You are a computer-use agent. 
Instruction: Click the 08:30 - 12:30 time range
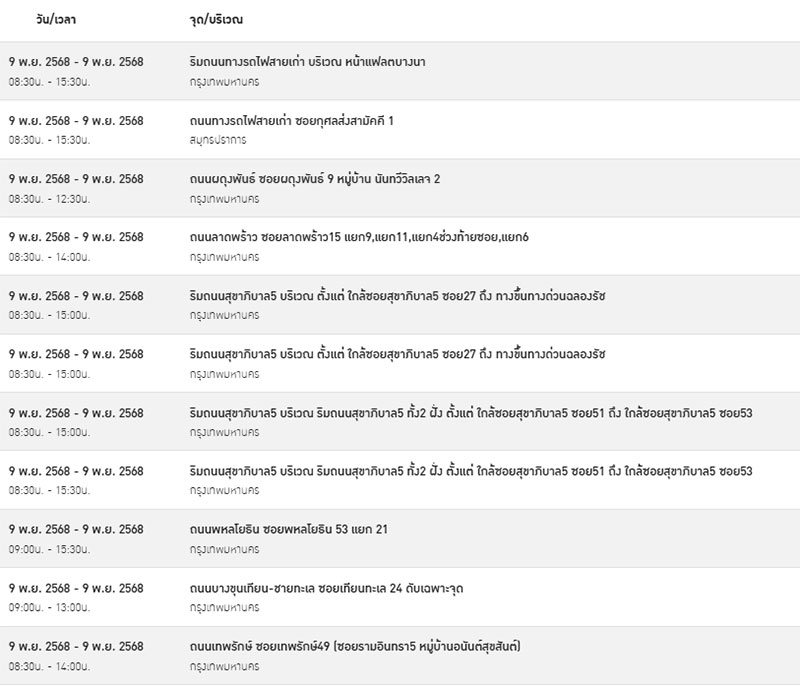point(49,199)
